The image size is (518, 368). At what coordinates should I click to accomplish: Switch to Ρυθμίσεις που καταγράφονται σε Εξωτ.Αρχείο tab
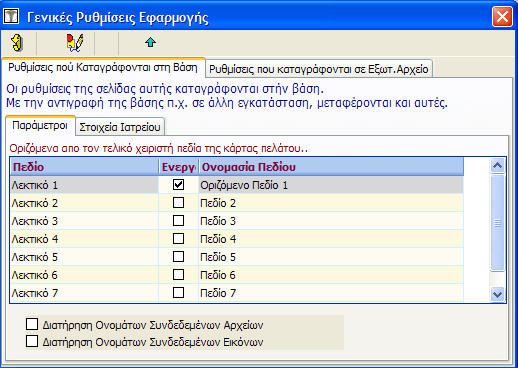(319, 69)
